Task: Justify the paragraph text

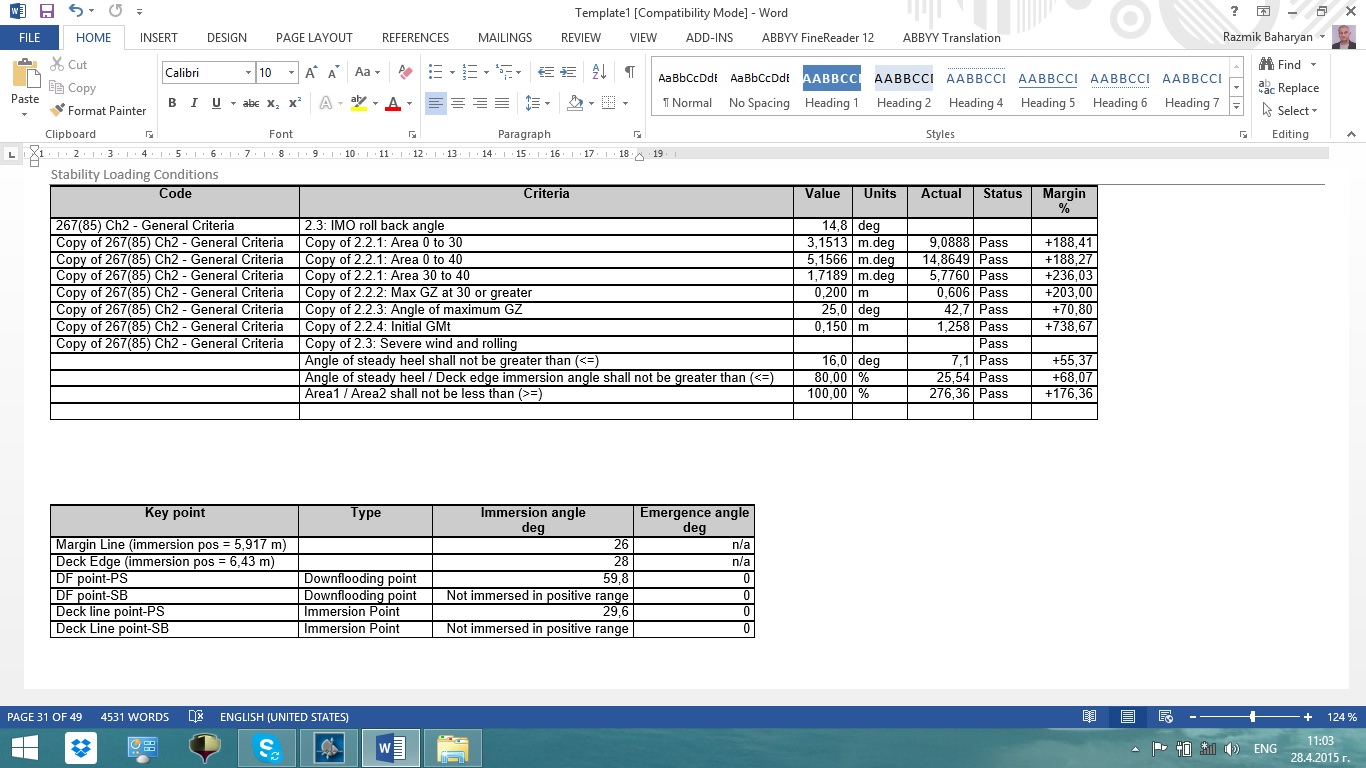Action: (502, 103)
